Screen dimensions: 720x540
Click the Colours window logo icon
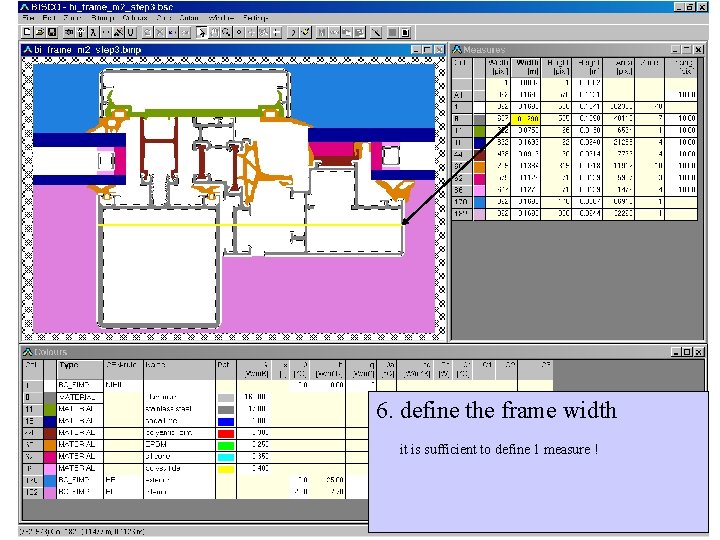pos(28,352)
